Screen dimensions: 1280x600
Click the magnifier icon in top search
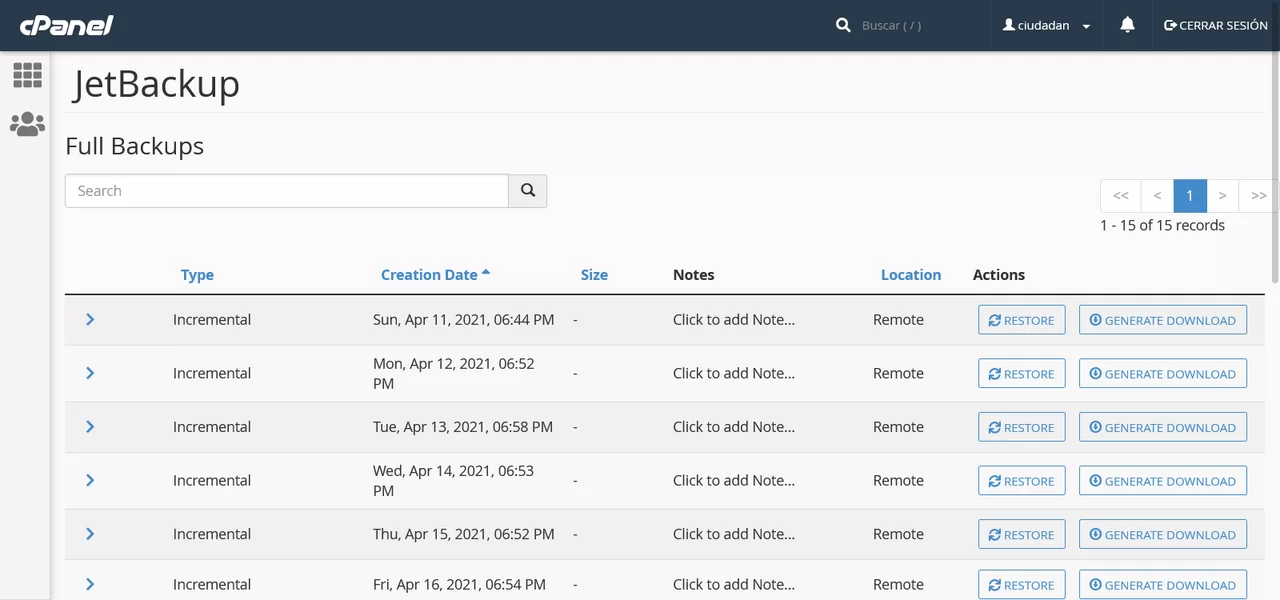tap(843, 25)
